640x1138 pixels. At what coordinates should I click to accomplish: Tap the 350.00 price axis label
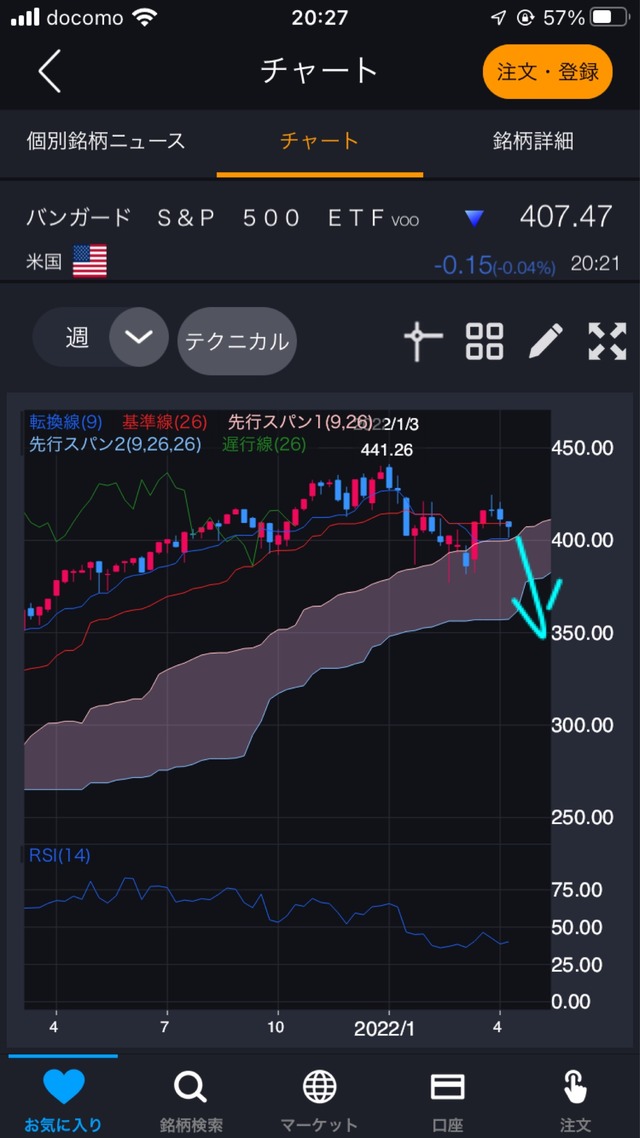[583, 633]
